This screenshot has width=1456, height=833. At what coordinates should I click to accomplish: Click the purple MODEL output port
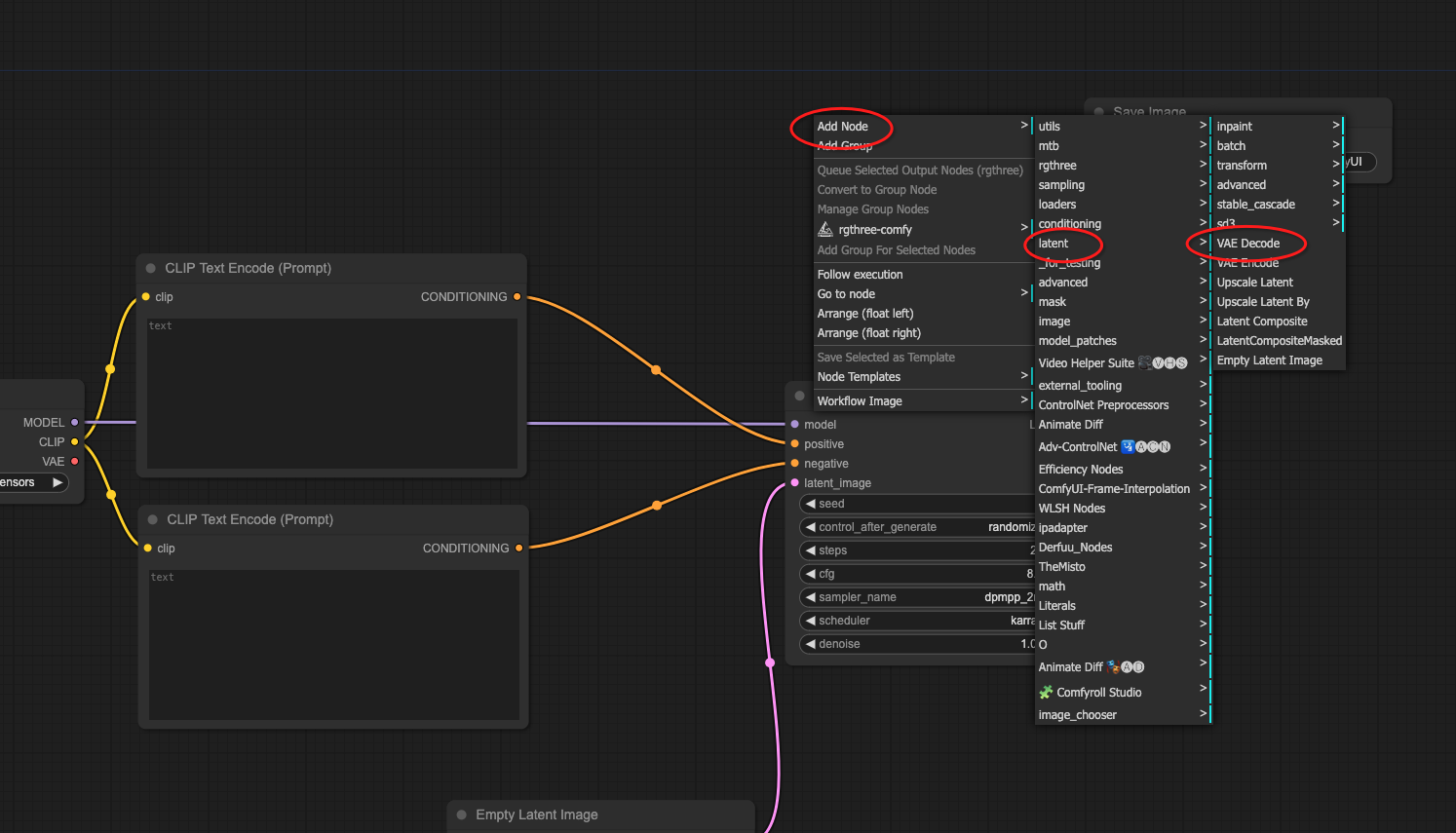point(74,422)
